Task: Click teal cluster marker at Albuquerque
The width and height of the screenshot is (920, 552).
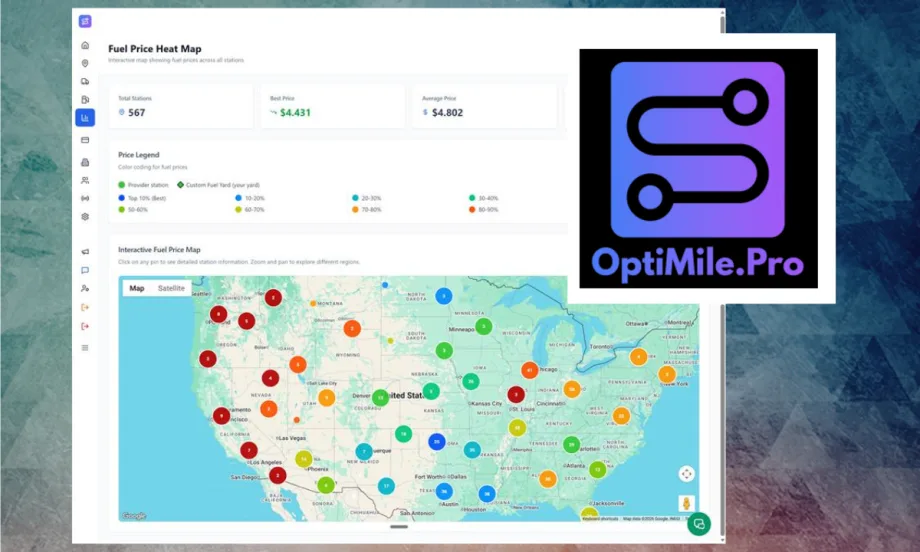Action: tap(364, 451)
